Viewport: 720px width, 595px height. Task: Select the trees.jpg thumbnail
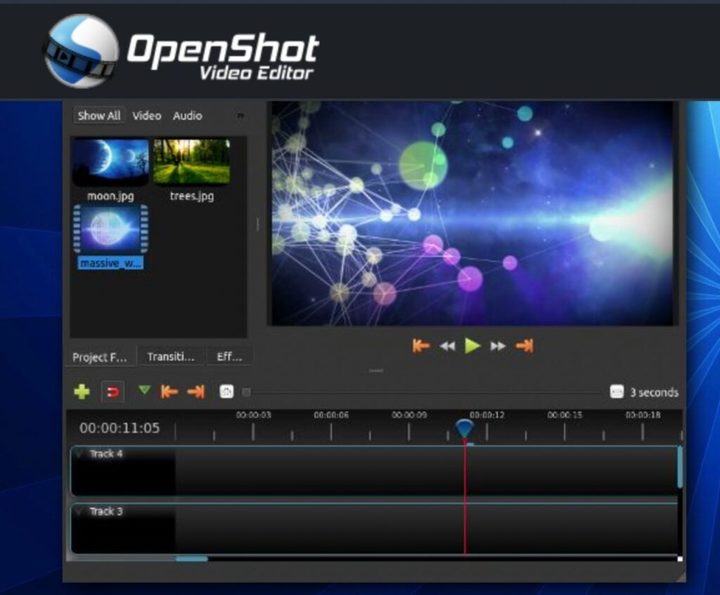click(191, 162)
